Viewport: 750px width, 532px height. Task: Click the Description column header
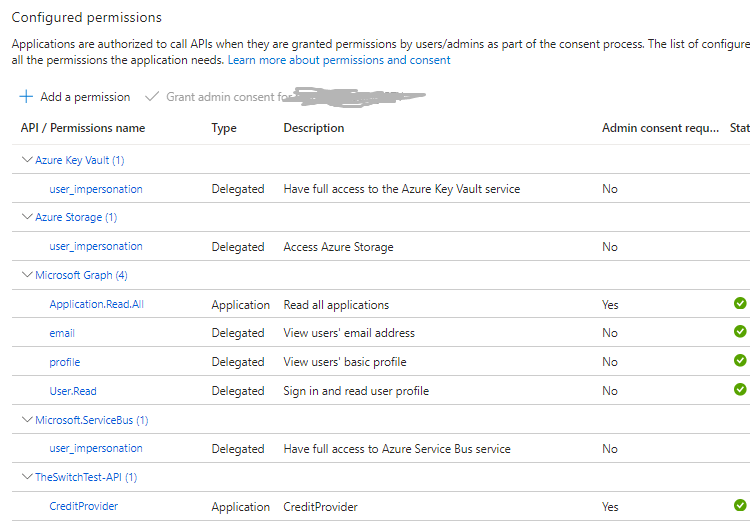[x=314, y=128]
